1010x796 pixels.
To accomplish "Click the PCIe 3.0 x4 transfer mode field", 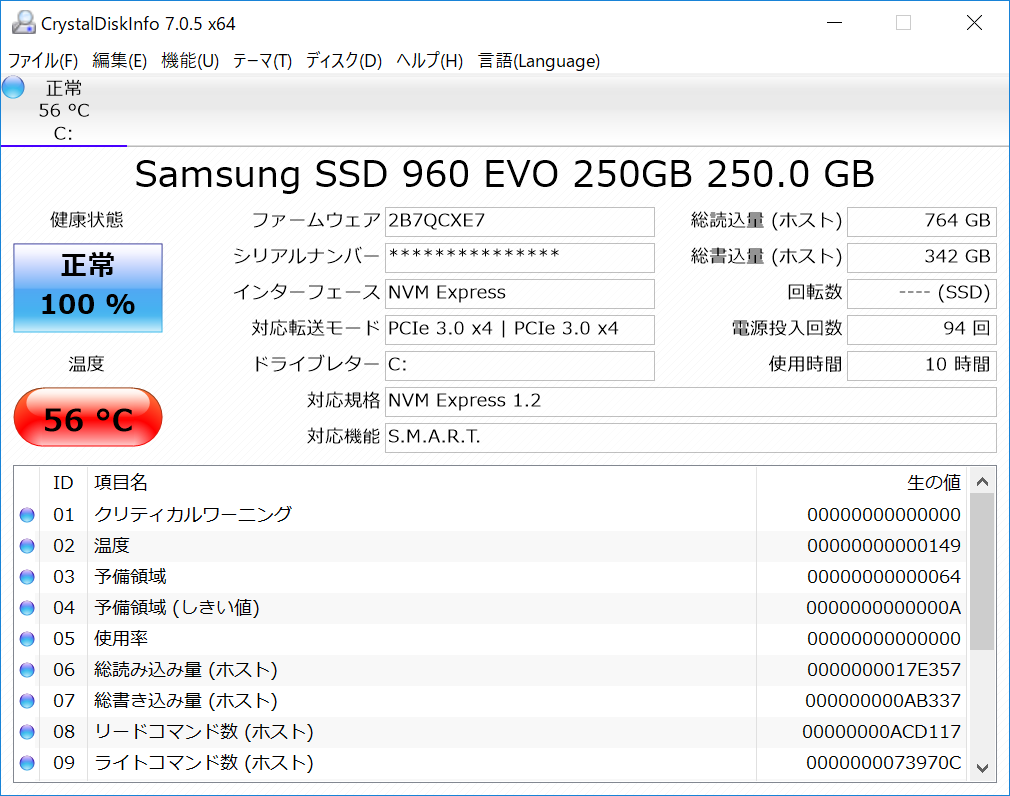I will pos(520,330).
